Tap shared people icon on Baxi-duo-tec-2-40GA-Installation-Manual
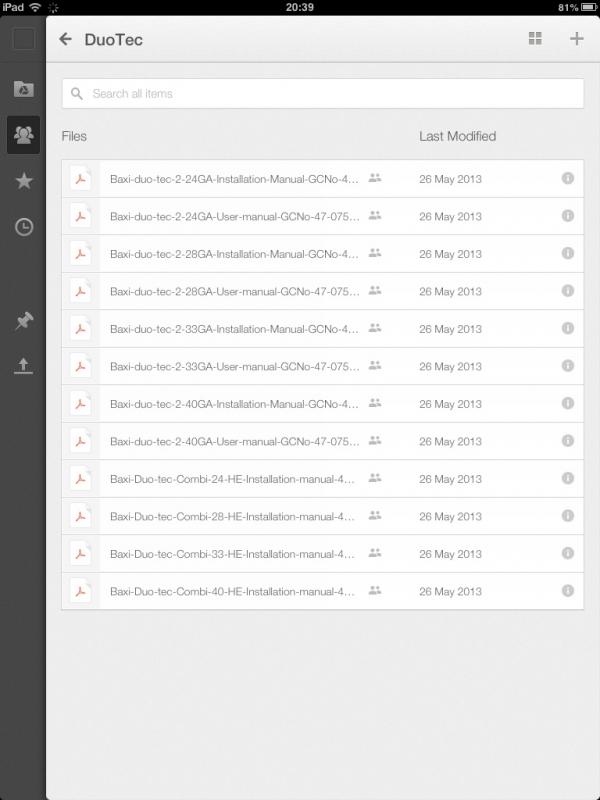This screenshot has width=600, height=800. [x=375, y=403]
